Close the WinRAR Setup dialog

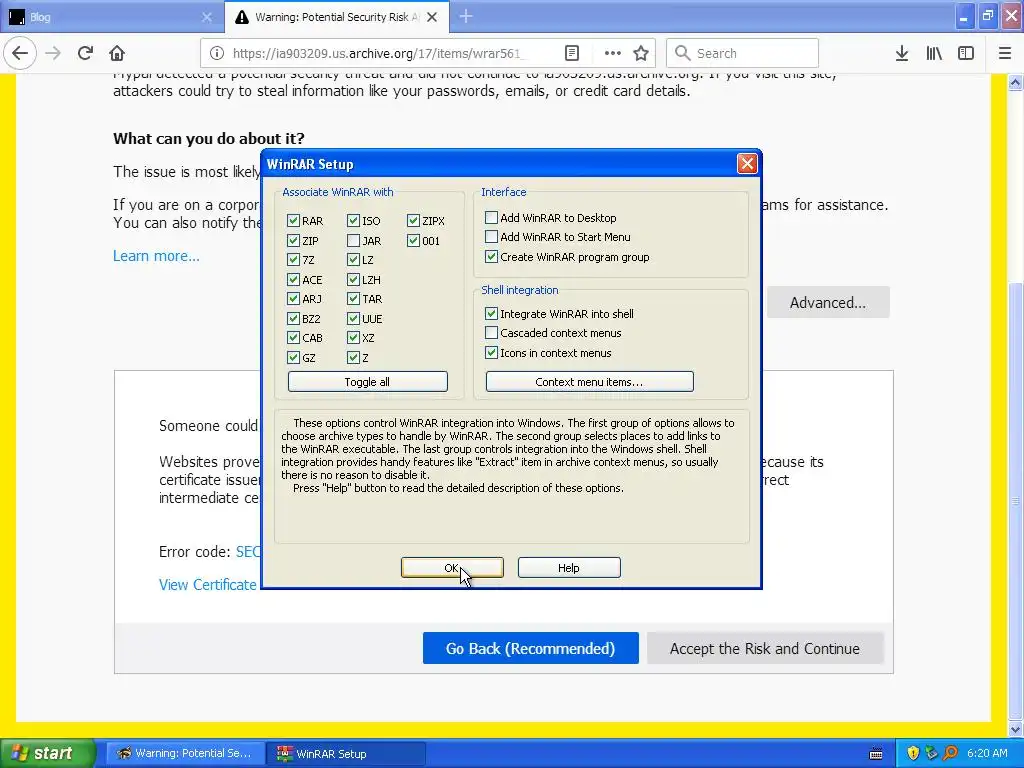tap(746, 163)
